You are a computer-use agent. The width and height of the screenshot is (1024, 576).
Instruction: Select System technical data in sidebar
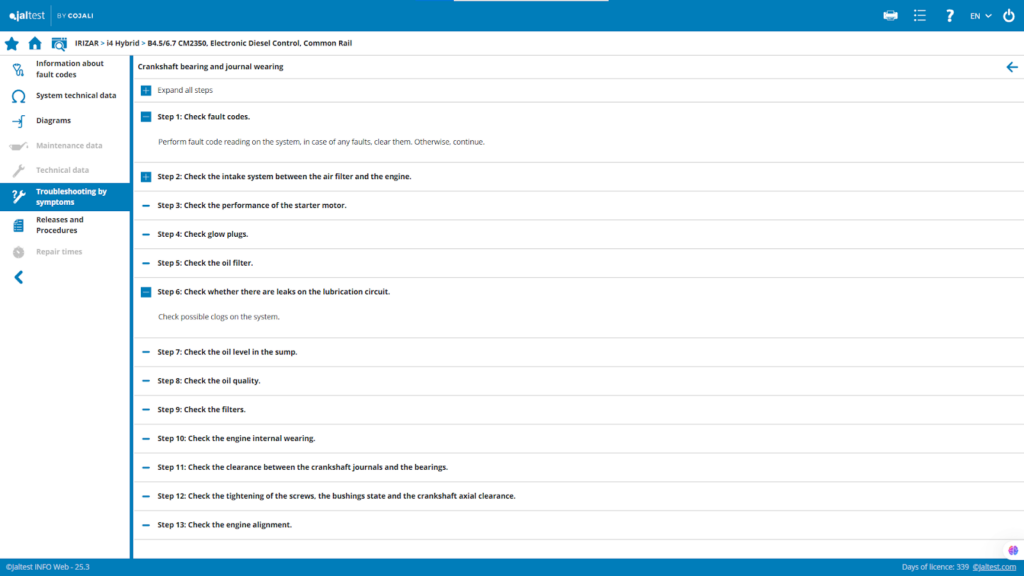[75, 96]
